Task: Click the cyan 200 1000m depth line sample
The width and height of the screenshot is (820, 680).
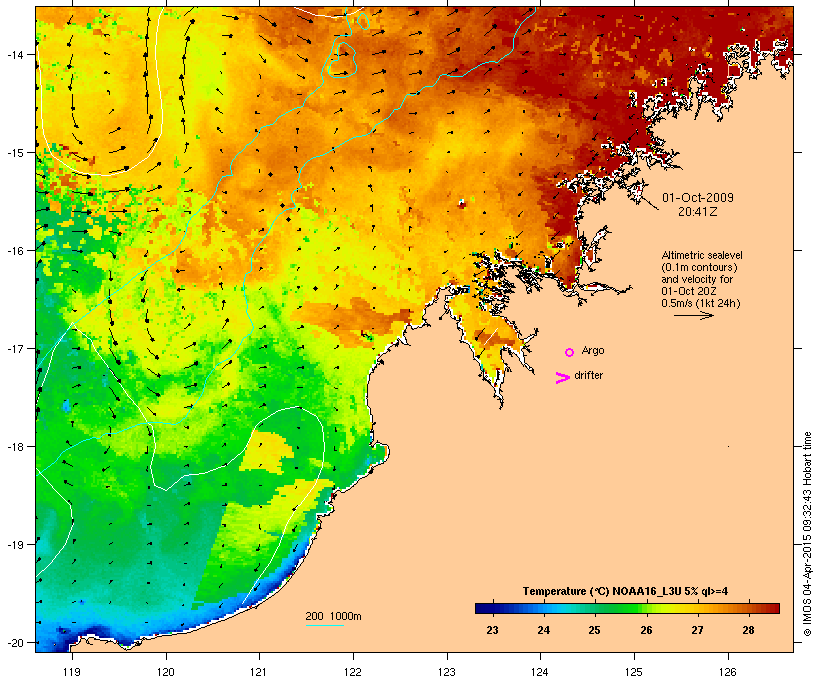Action: pyautogui.click(x=324, y=625)
